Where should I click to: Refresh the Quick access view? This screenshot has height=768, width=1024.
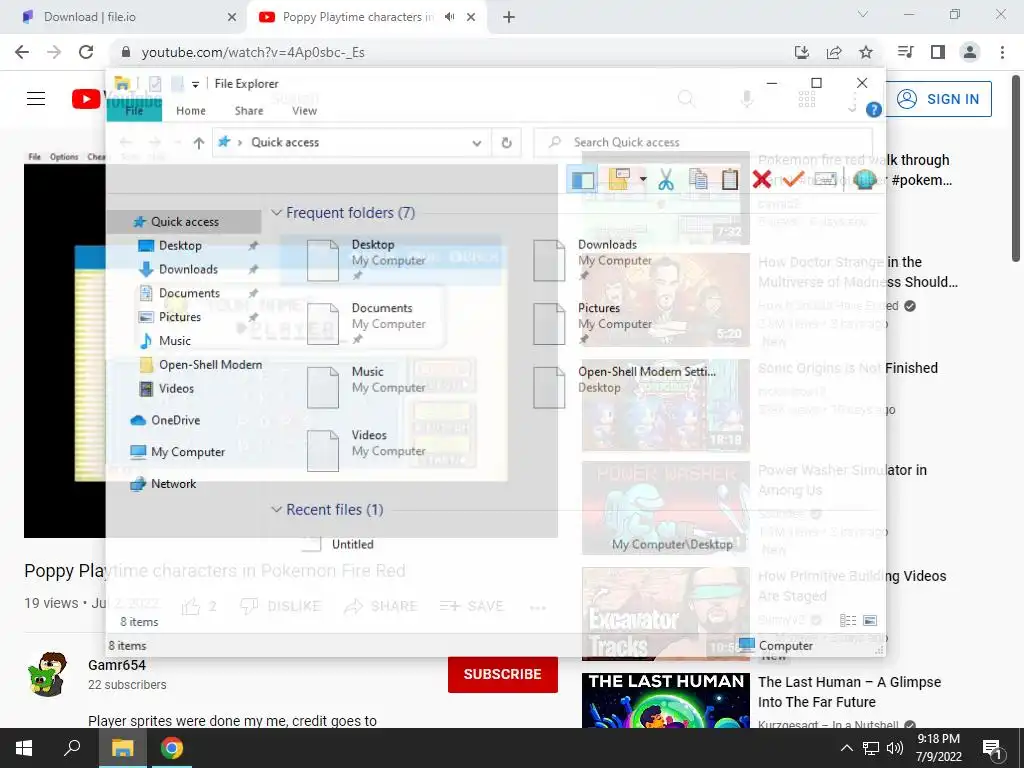pyautogui.click(x=506, y=142)
